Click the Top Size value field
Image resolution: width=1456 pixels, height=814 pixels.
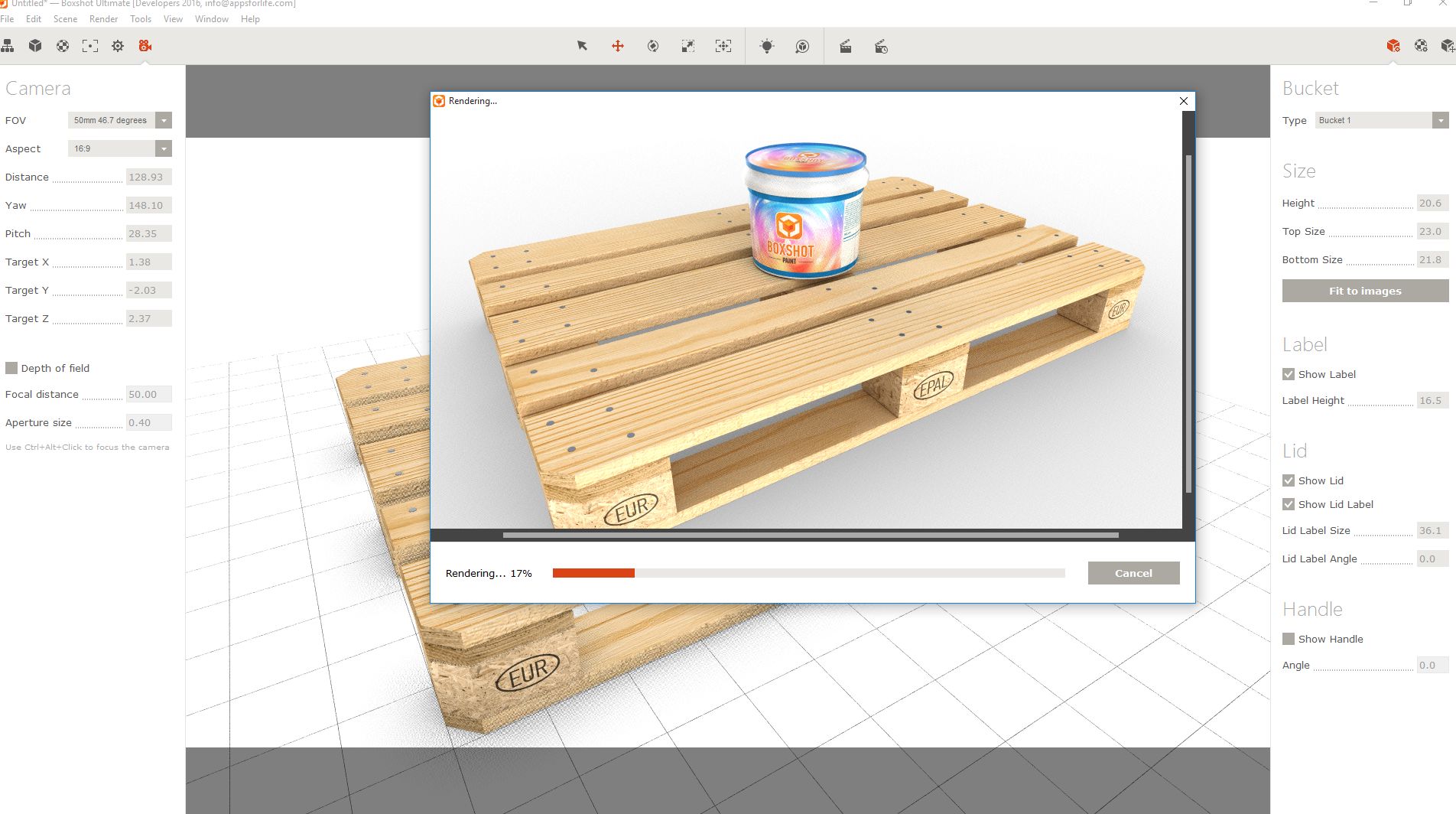(x=1432, y=231)
